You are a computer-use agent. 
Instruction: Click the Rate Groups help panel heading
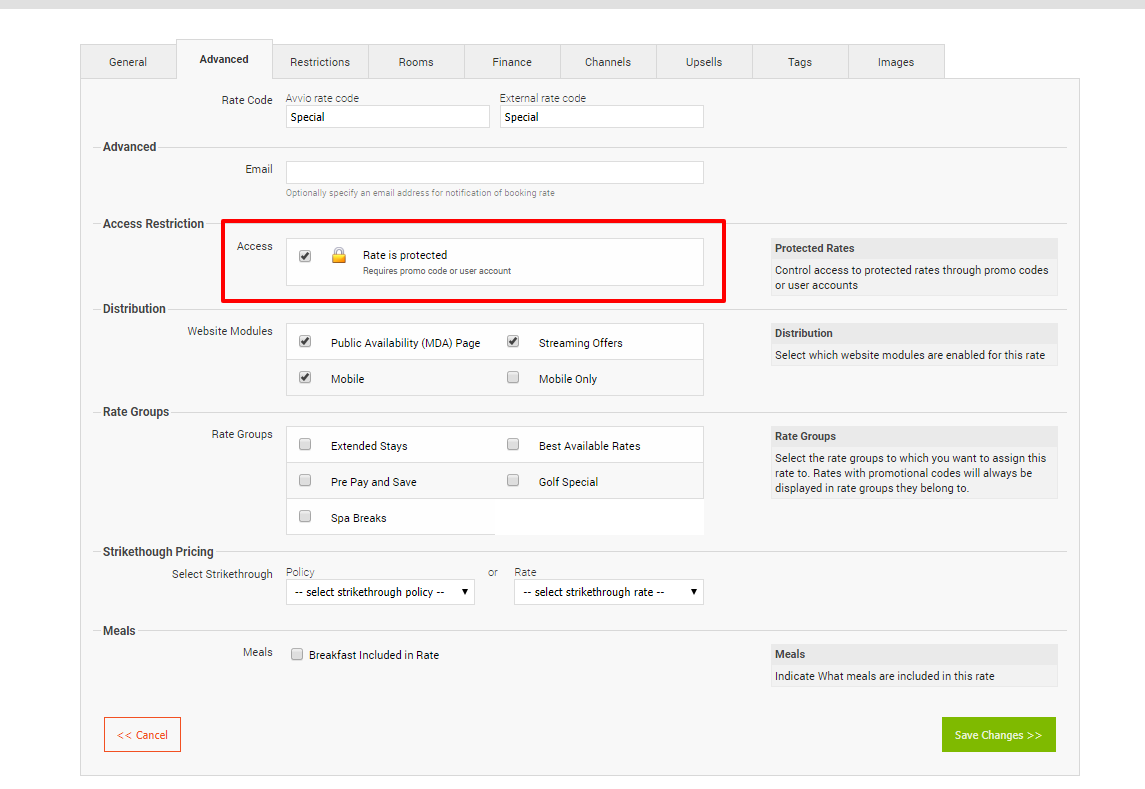(x=805, y=436)
